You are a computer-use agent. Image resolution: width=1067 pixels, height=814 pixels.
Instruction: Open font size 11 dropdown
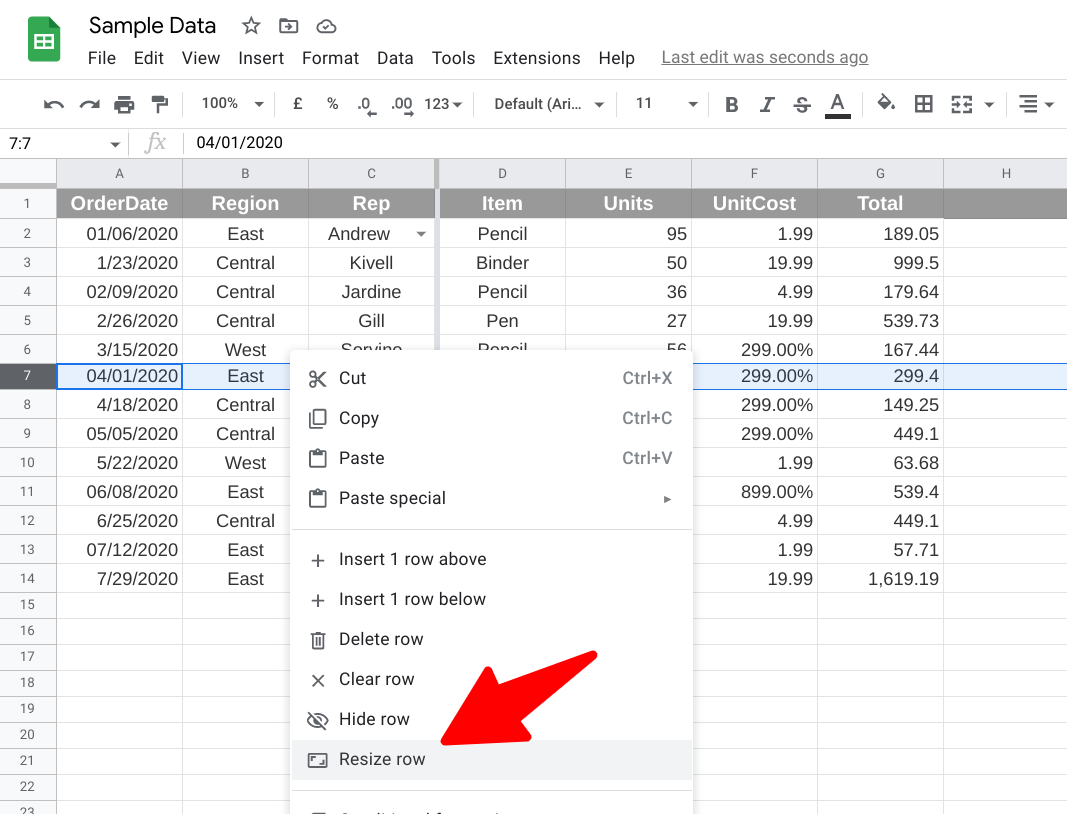click(666, 103)
